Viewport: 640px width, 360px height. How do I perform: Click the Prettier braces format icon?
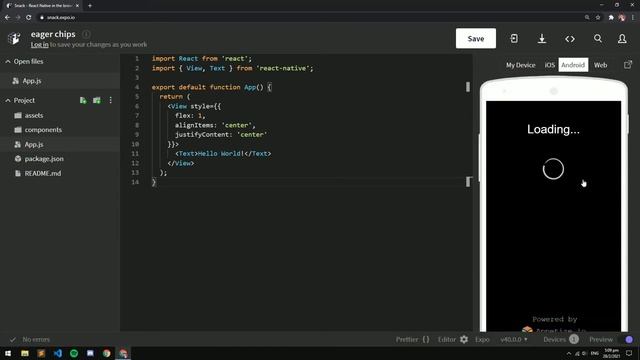426,339
